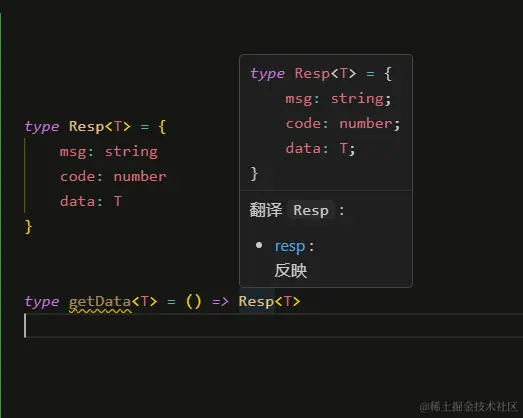Image resolution: width=523 pixels, height=418 pixels.
Task: Click the data property in the editor
Action: click(77, 201)
